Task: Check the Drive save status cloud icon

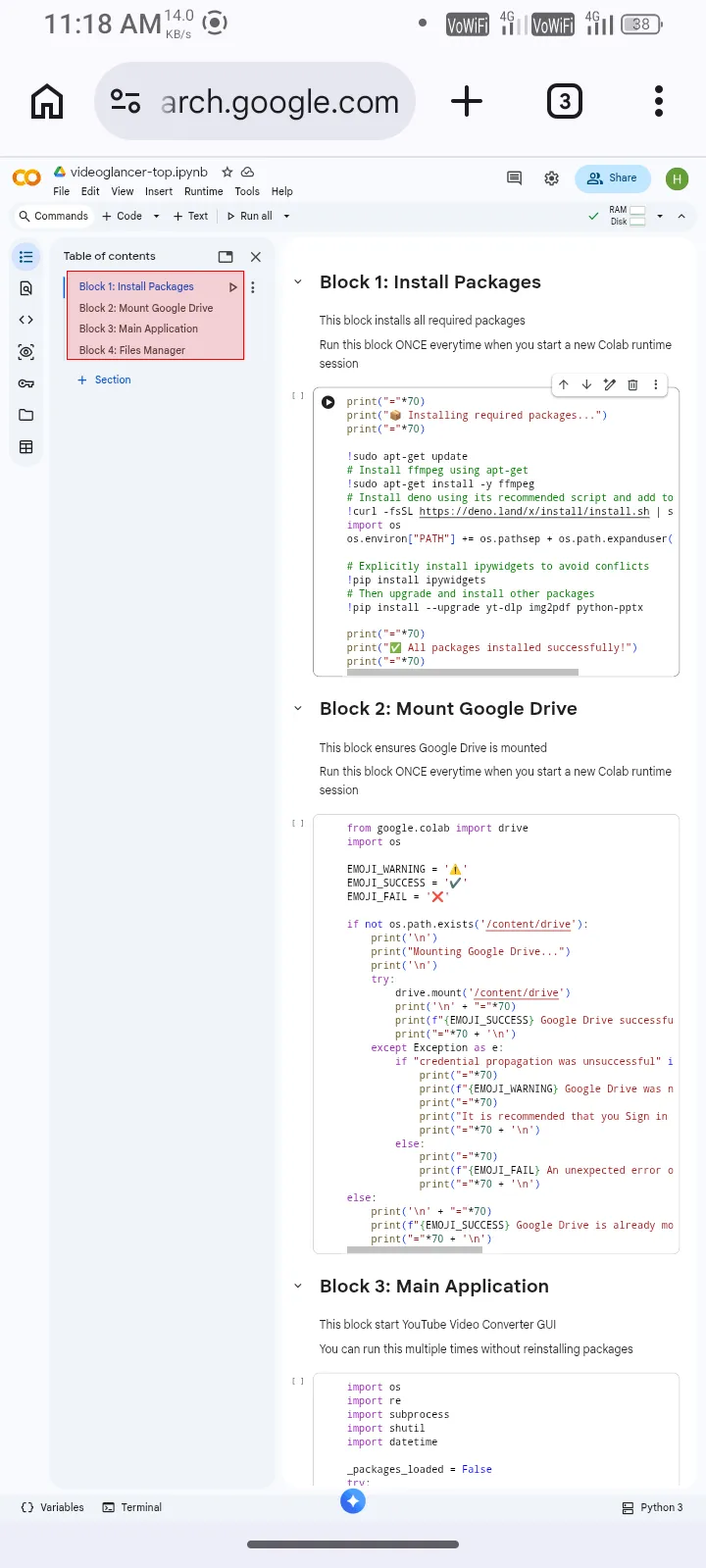Action: click(x=248, y=172)
